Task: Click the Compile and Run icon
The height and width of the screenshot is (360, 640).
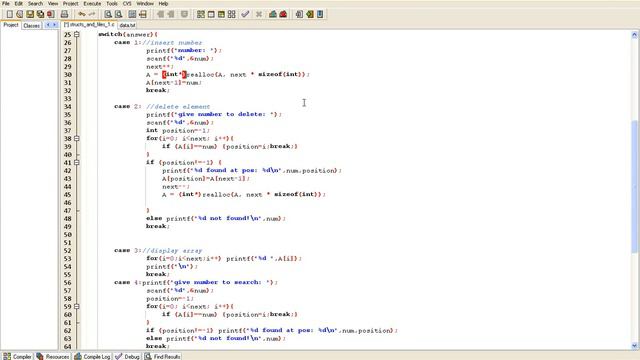Action: tap(221, 14)
